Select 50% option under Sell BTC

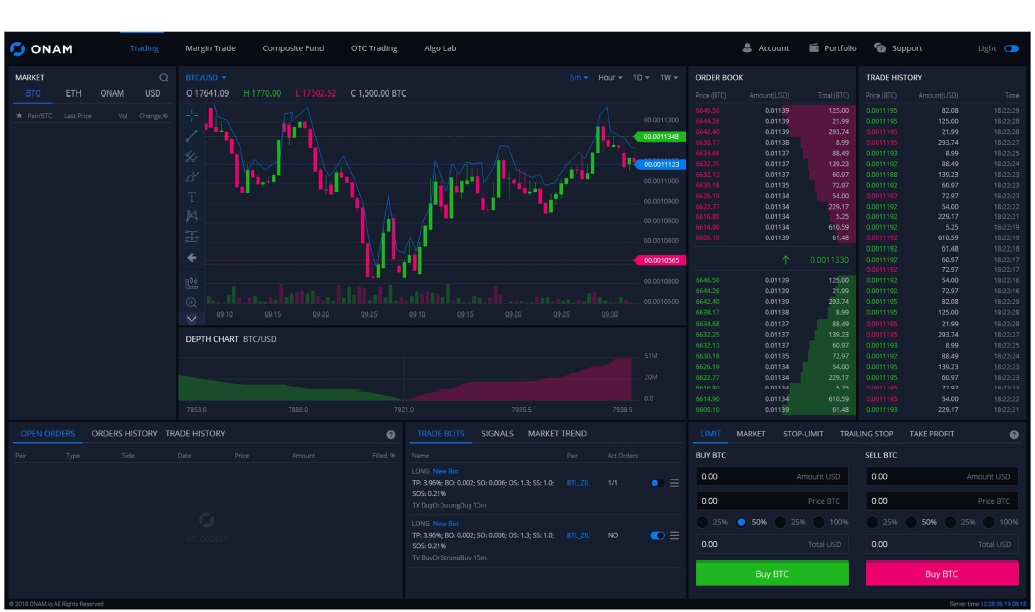tap(911, 522)
